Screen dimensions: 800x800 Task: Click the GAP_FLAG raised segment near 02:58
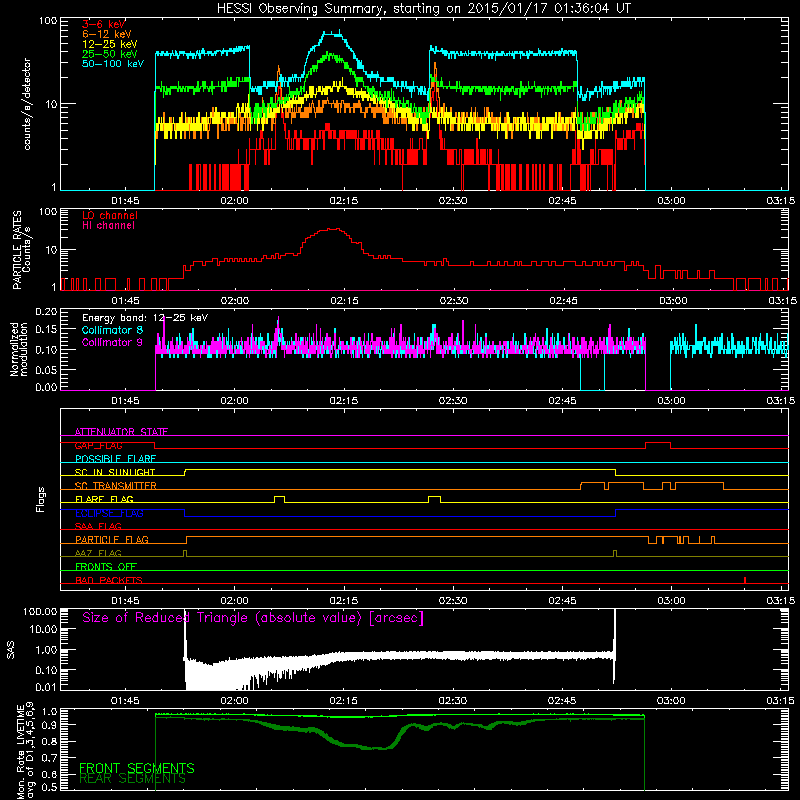tap(658, 444)
